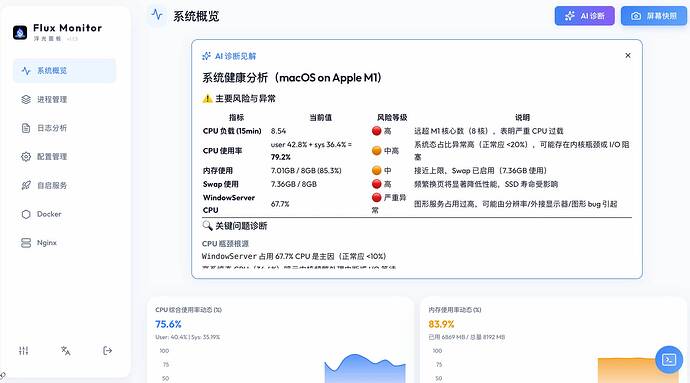Click the 内存使用率动态 chart title
The height and width of the screenshot is (383, 690).
tap(455, 310)
